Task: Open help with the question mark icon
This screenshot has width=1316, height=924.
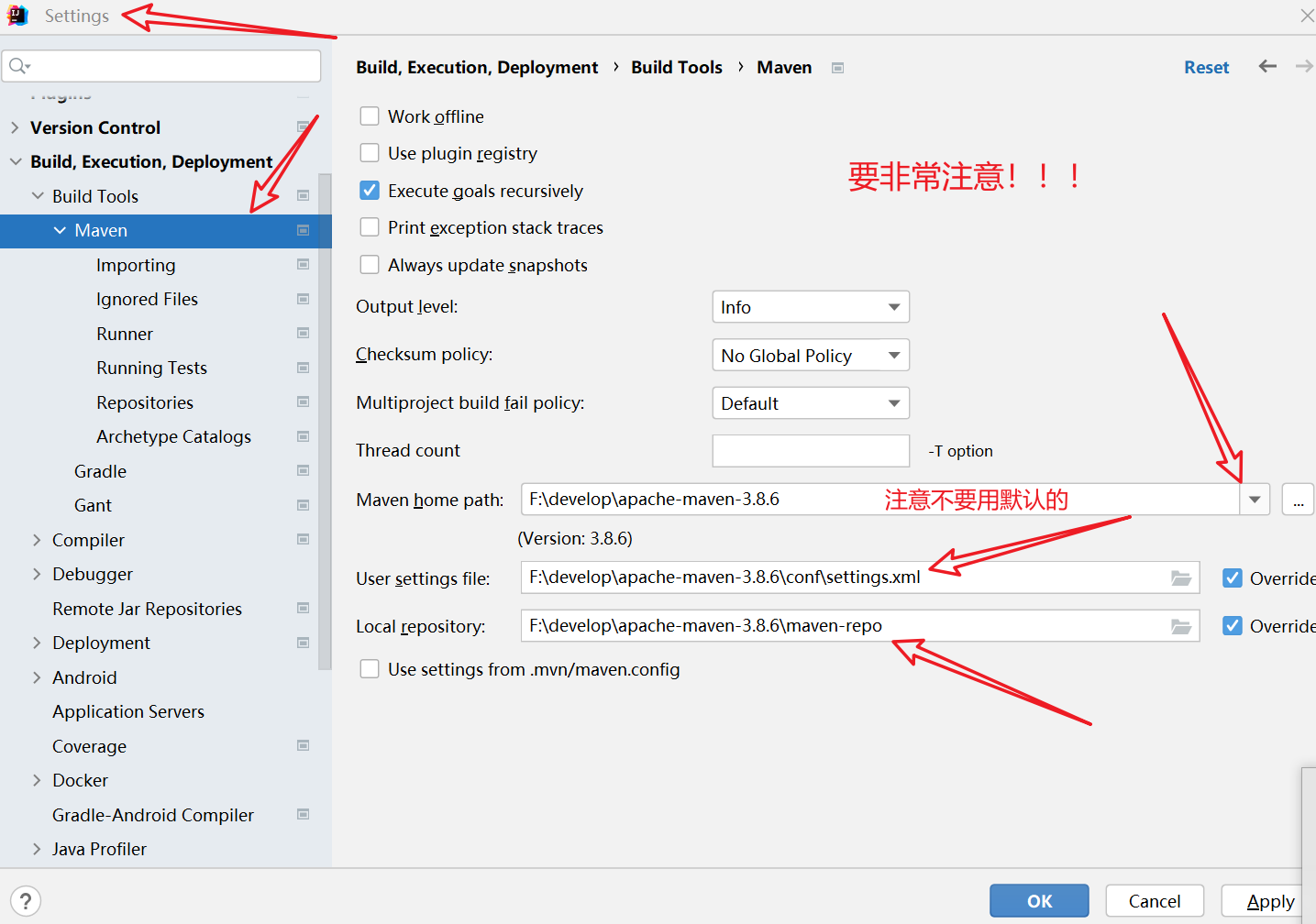Action: coord(26,901)
